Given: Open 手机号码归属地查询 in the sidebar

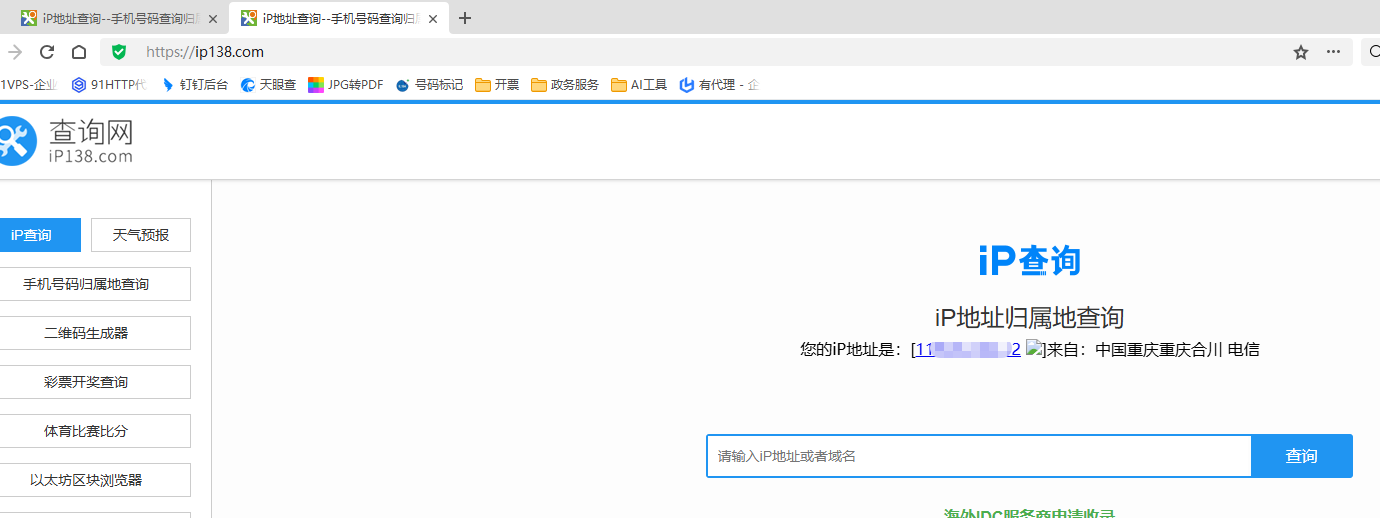Looking at the screenshot, I should tap(95, 284).
